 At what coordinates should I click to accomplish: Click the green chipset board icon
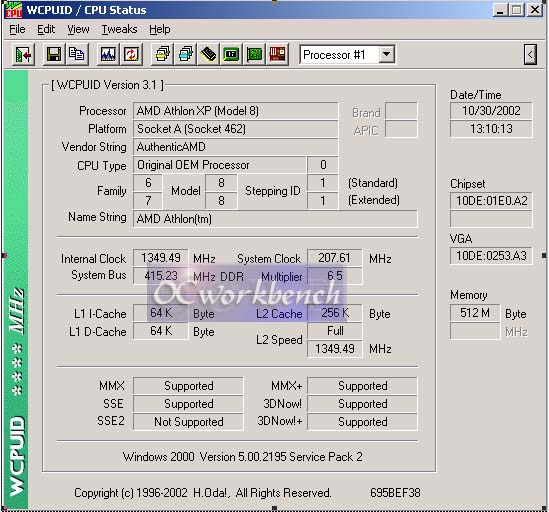(231, 54)
